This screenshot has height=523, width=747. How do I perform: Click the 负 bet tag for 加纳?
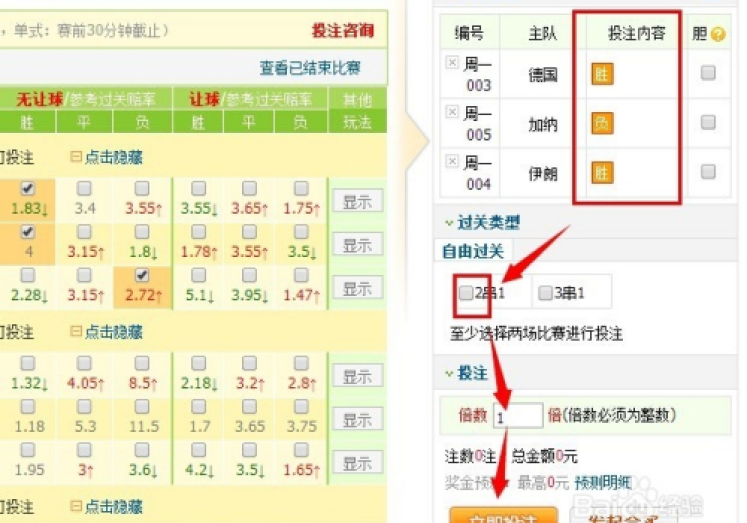coord(602,124)
